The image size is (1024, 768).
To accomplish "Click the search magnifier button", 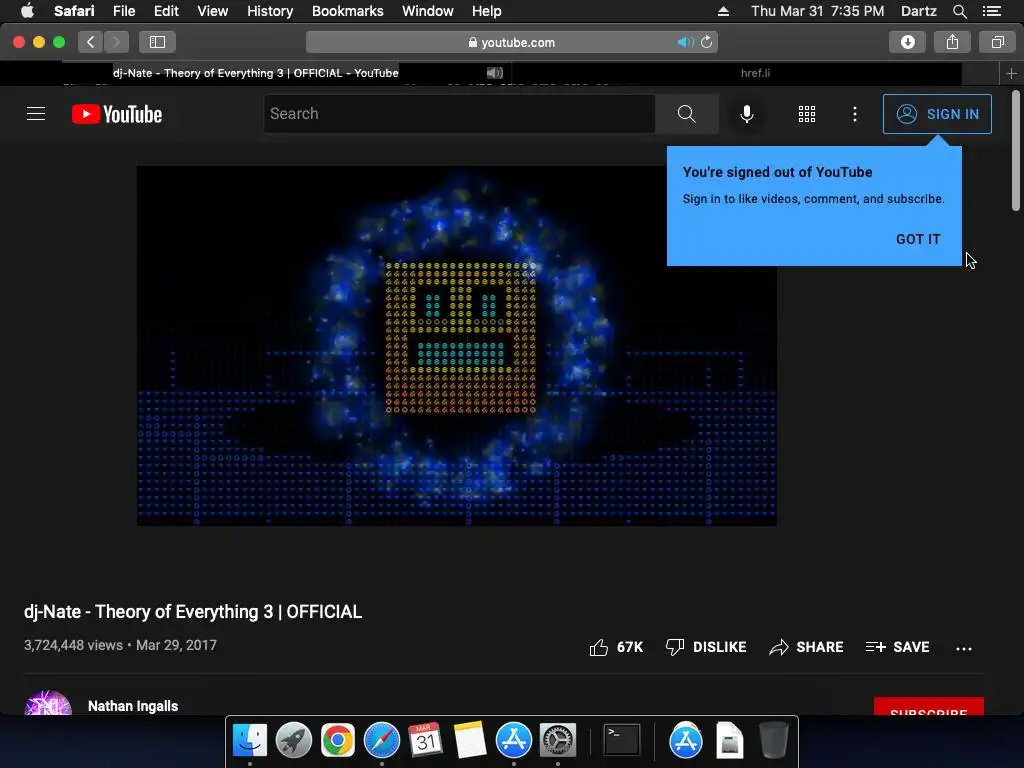I will tap(686, 114).
